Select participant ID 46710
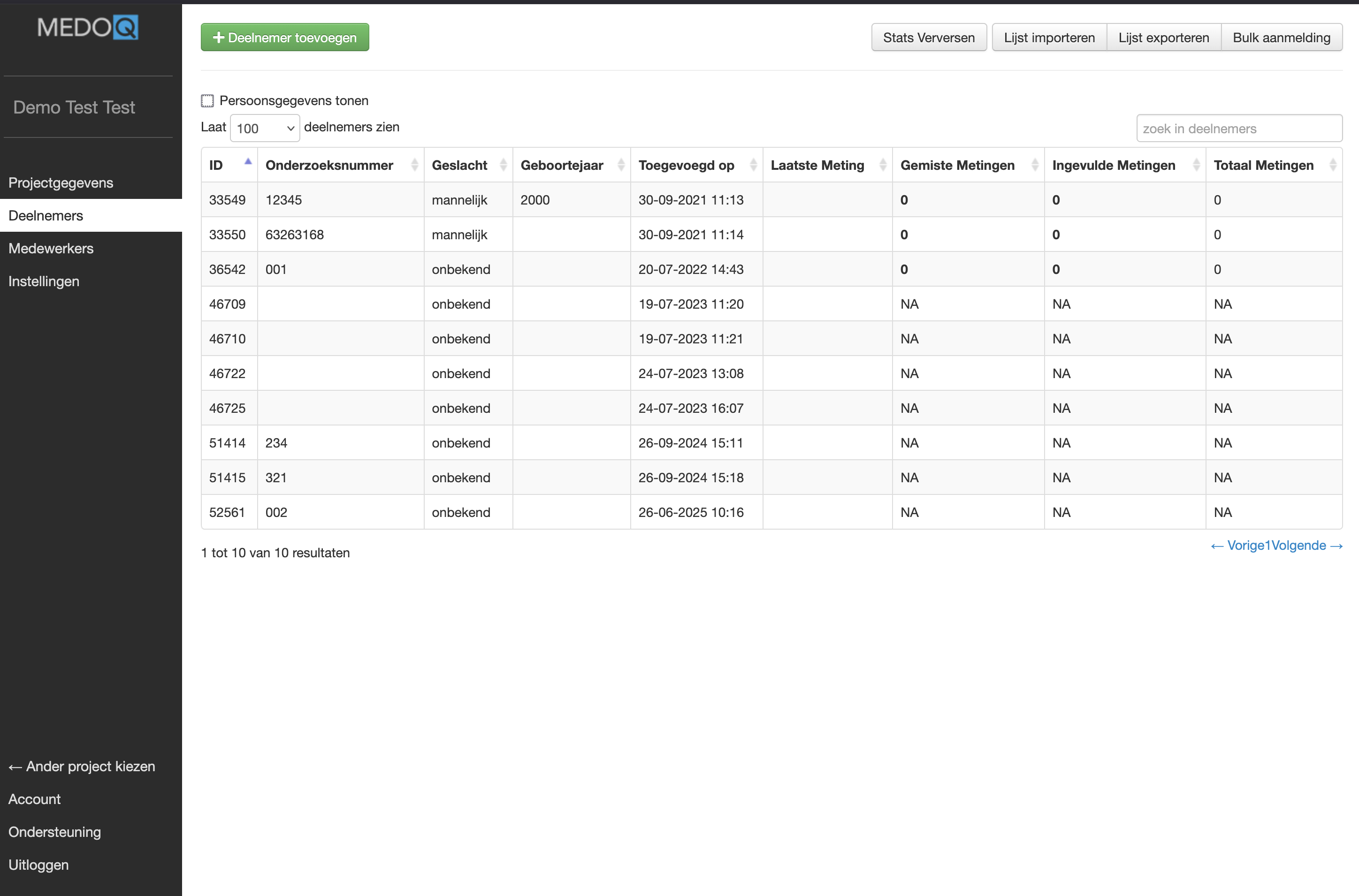 coord(228,339)
